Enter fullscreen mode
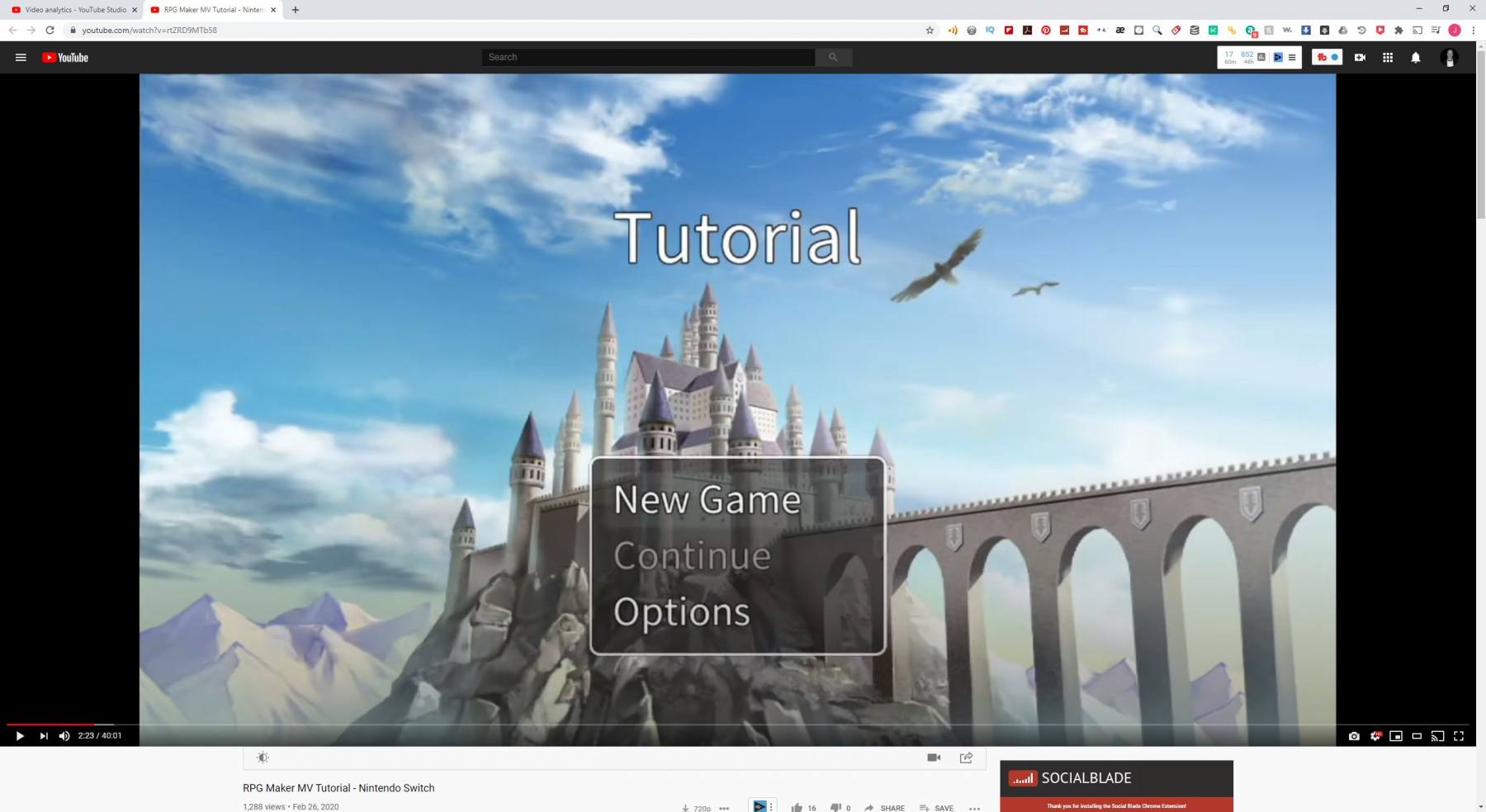Image resolution: width=1486 pixels, height=812 pixels. (x=1459, y=736)
